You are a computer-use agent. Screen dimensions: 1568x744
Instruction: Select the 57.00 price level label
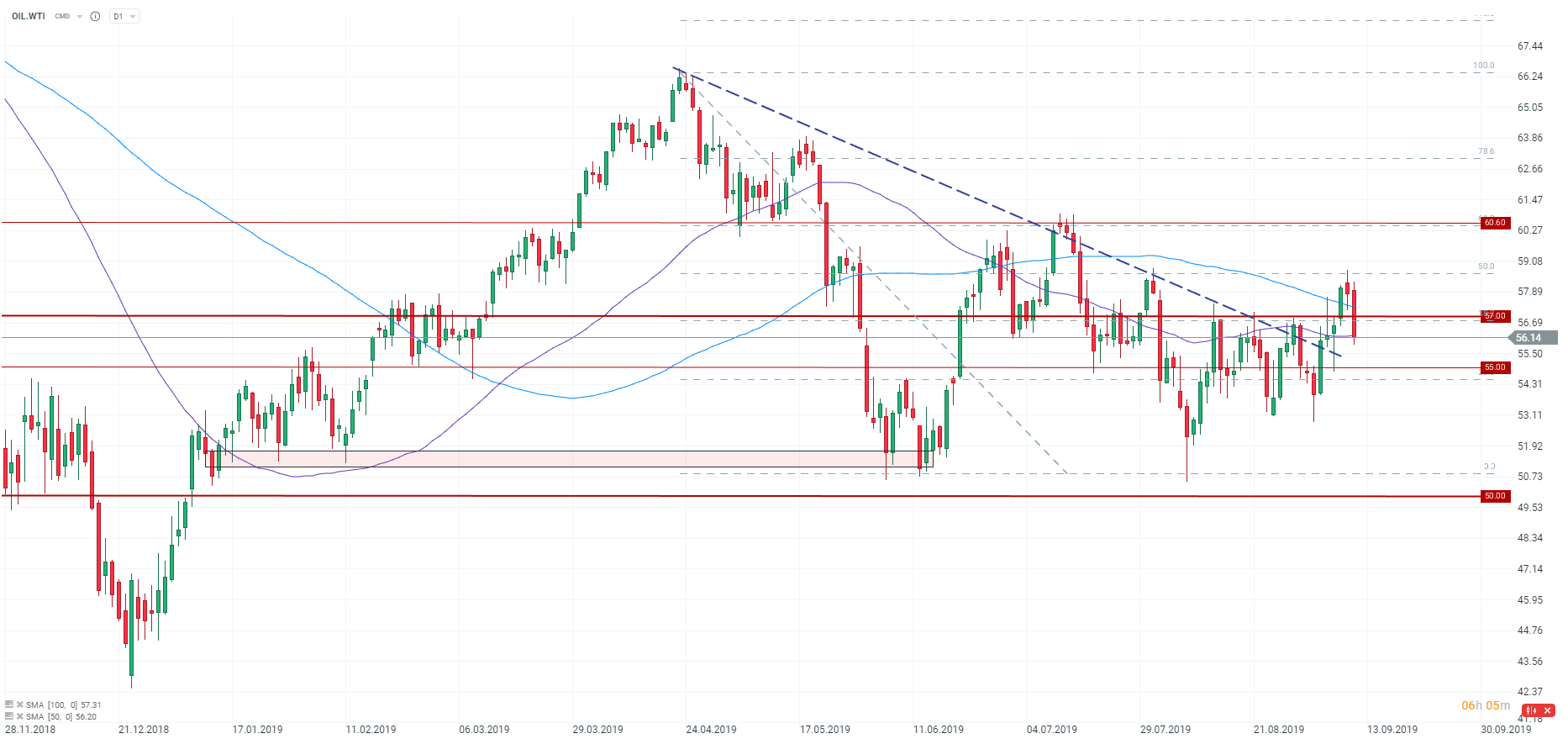1495,316
